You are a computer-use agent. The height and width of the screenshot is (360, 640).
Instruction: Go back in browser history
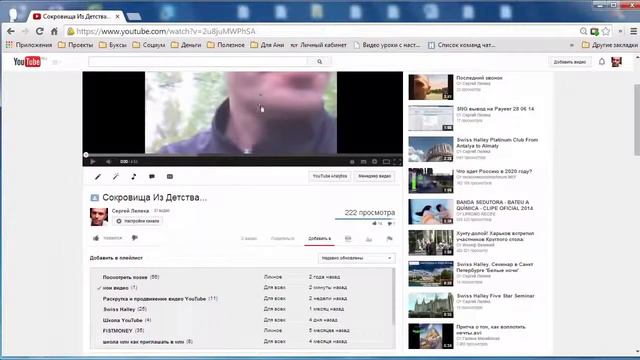pos(11,31)
